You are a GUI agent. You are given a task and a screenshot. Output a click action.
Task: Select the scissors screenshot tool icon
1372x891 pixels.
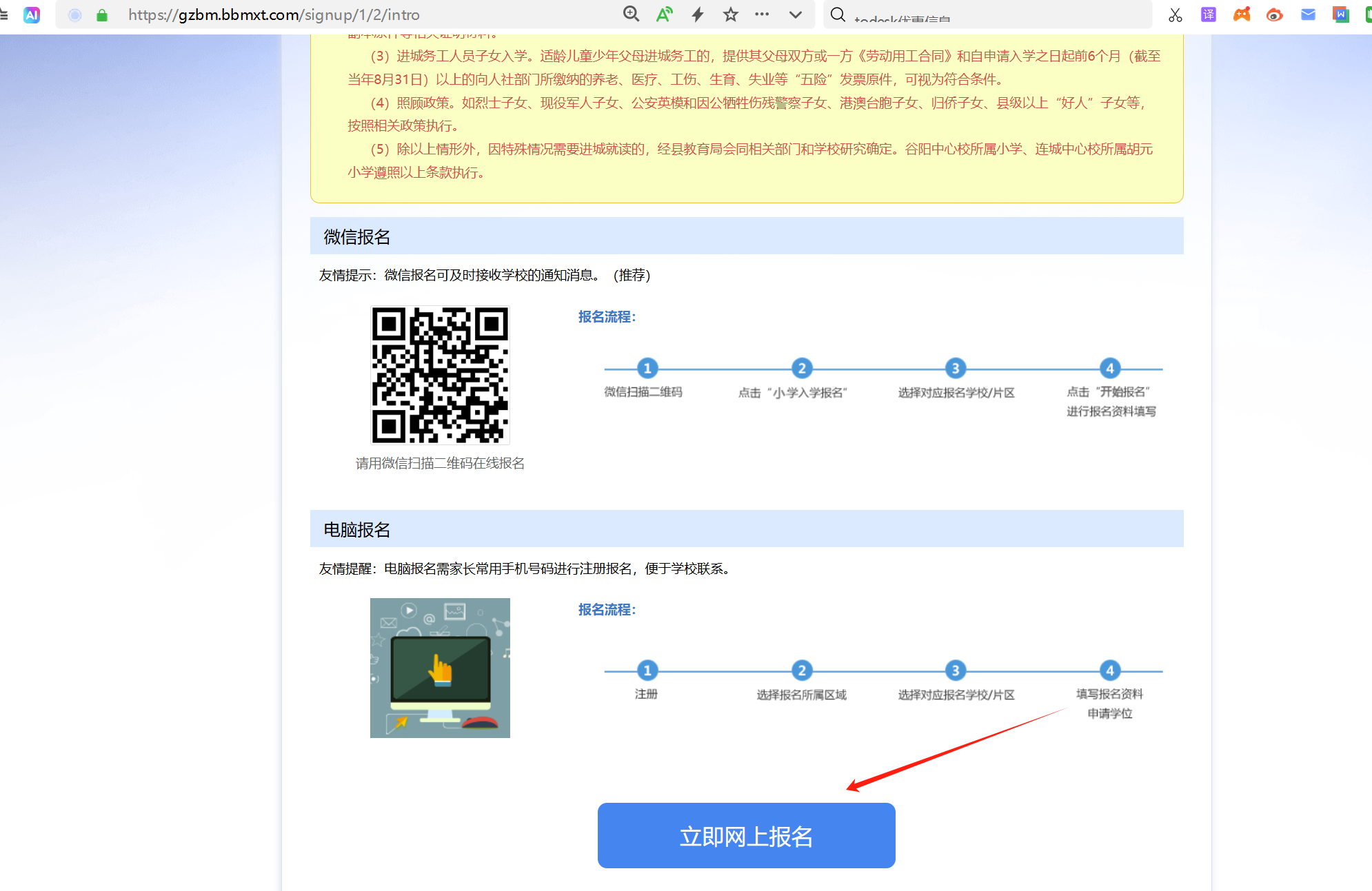coord(1176,14)
